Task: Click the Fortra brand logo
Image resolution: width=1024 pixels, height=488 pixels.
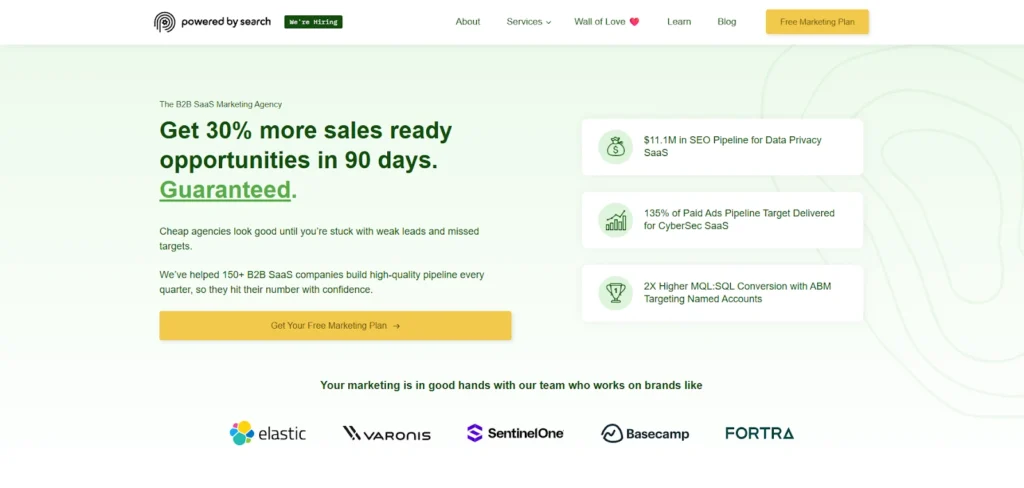Action: point(760,432)
